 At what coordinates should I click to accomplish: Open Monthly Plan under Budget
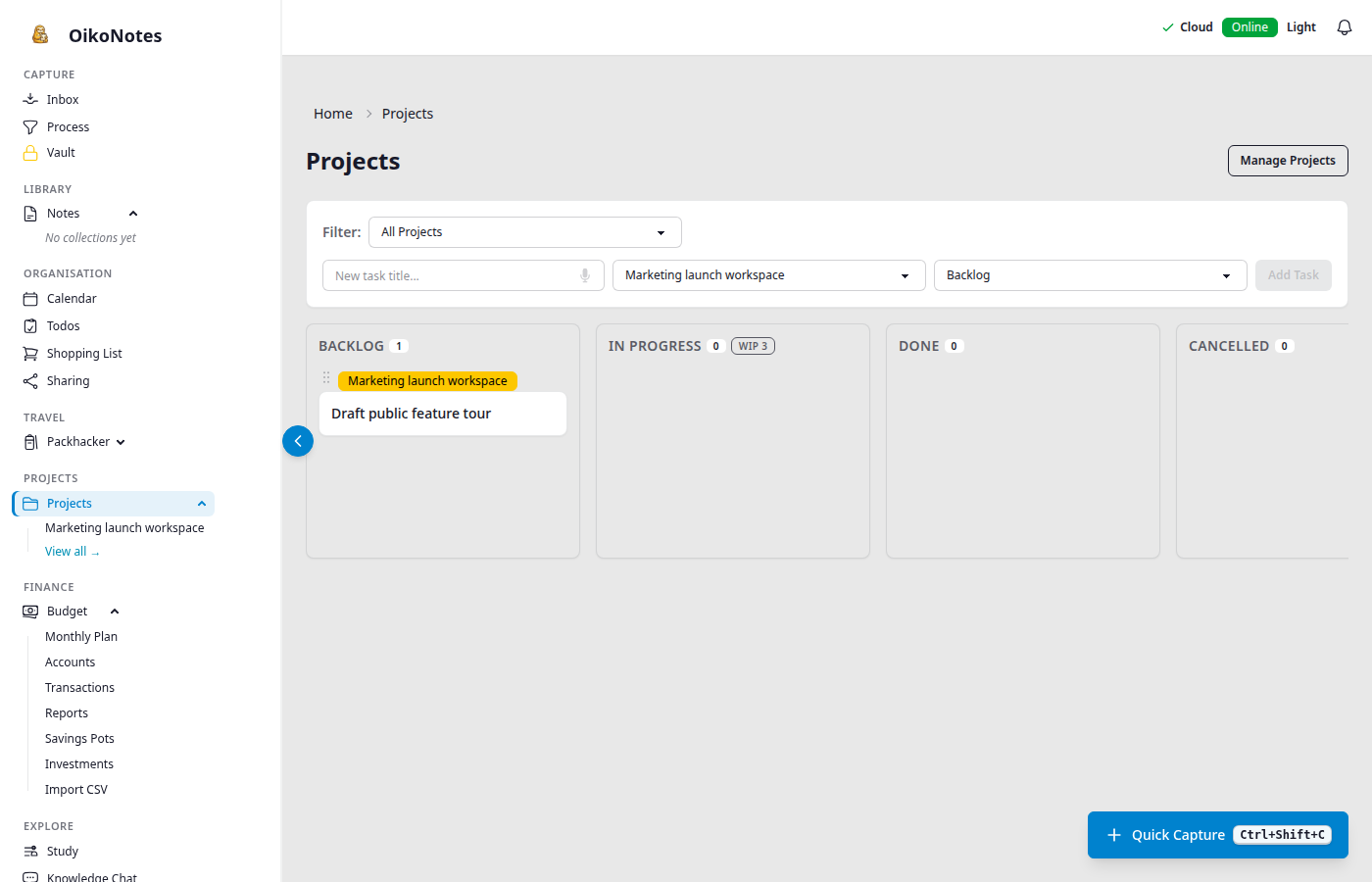pos(81,637)
